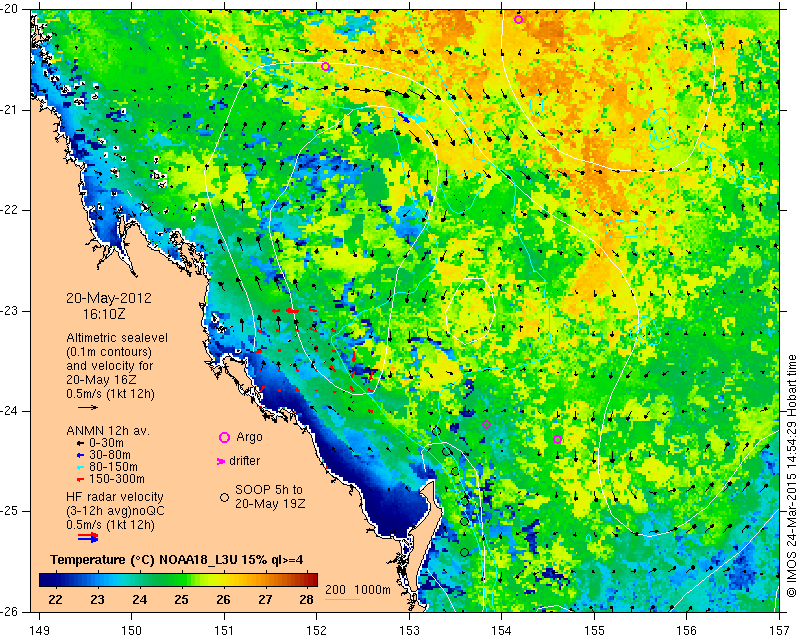Click the latitude axis label '-23'
The image size is (800, 640).
[10, 311]
